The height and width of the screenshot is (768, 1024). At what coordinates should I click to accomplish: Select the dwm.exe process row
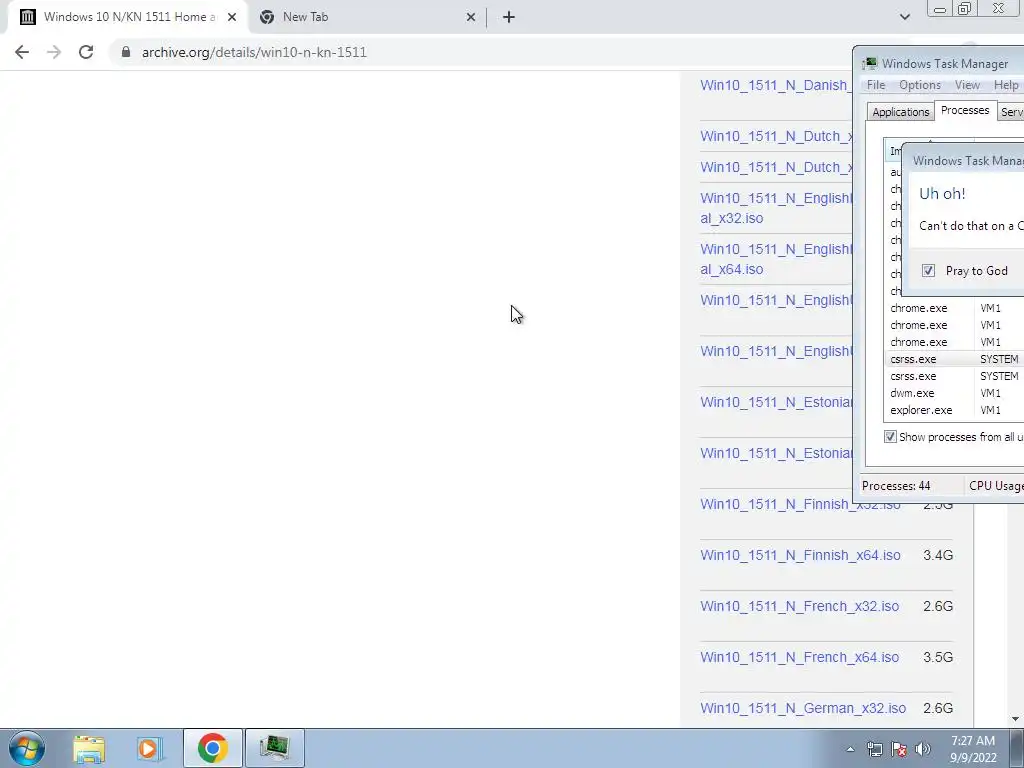coord(954,393)
